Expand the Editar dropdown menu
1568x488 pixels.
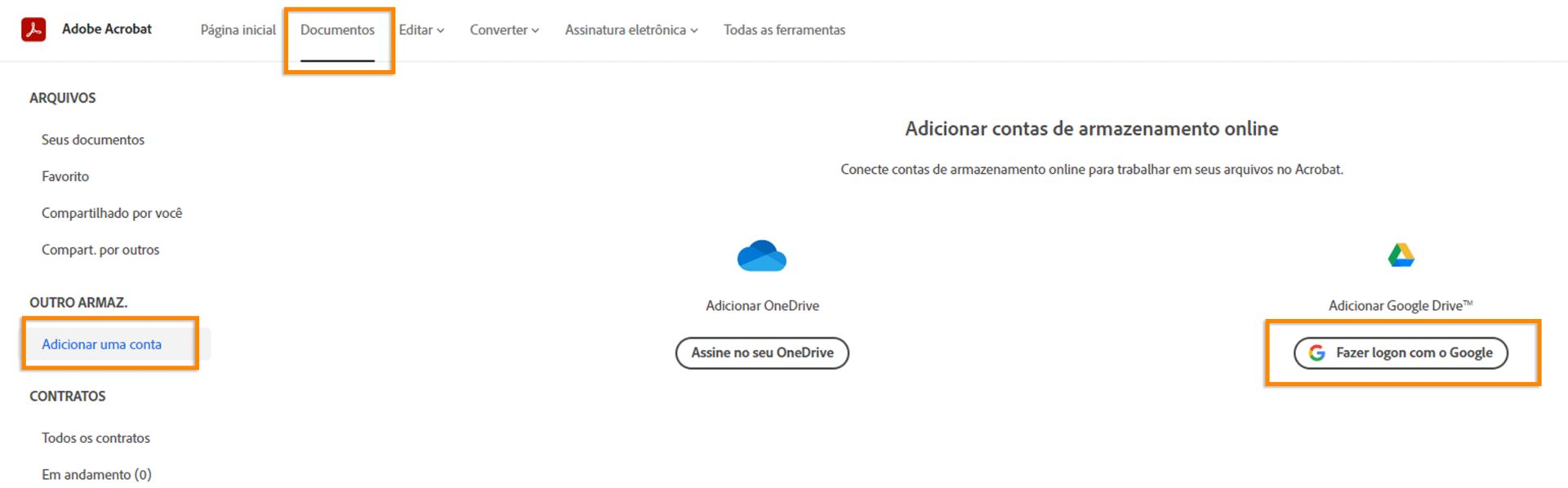(421, 29)
